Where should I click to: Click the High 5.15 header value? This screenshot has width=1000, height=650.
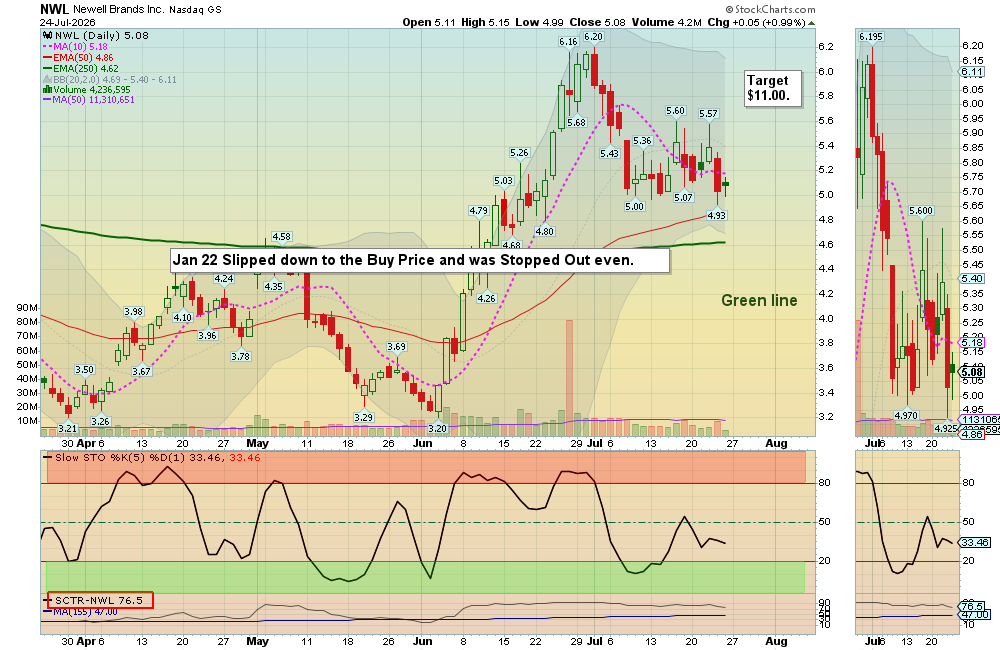pyautogui.click(x=485, y=22)
